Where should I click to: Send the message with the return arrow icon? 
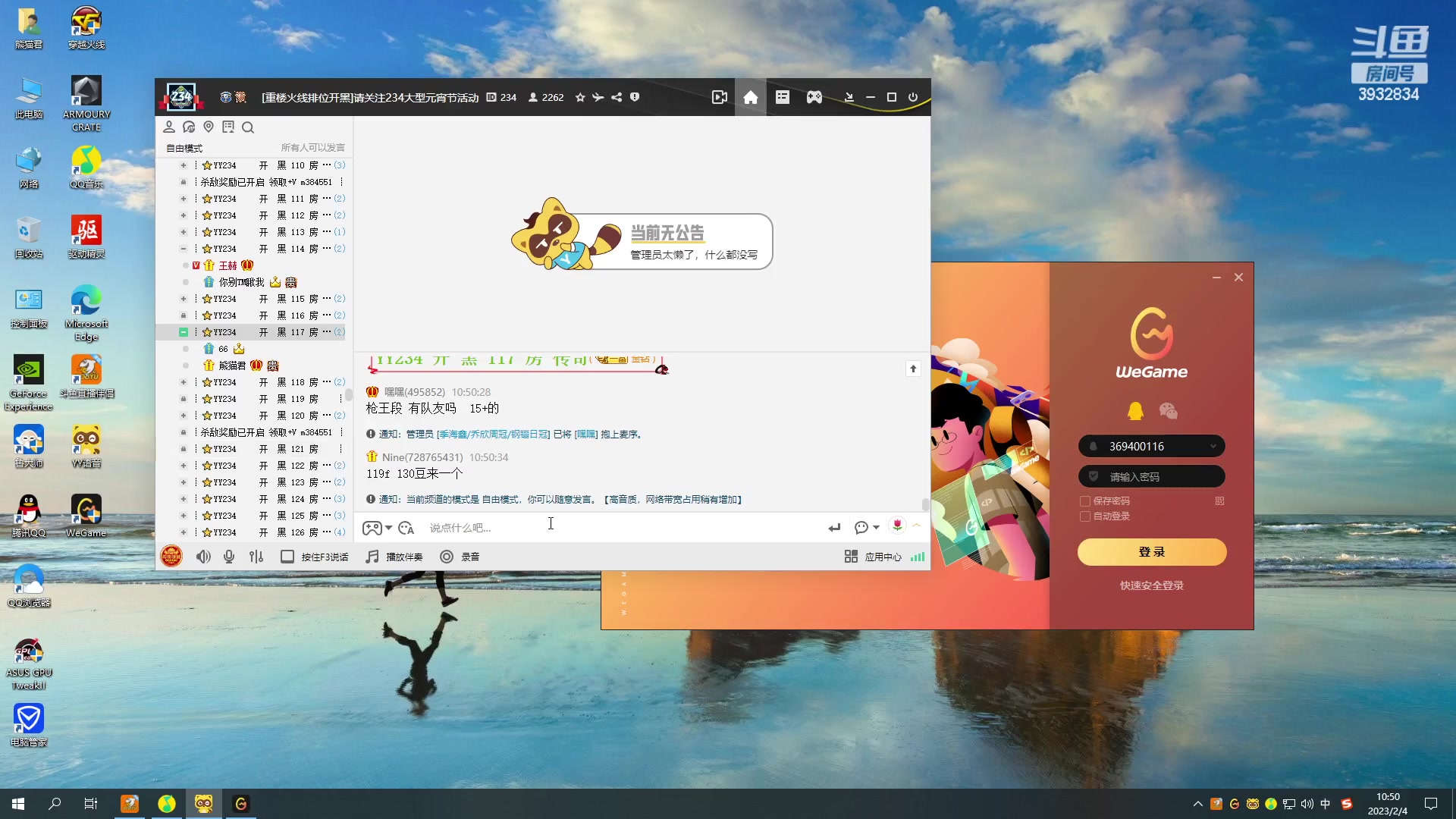pyautogui.click(x=834, y=528)
